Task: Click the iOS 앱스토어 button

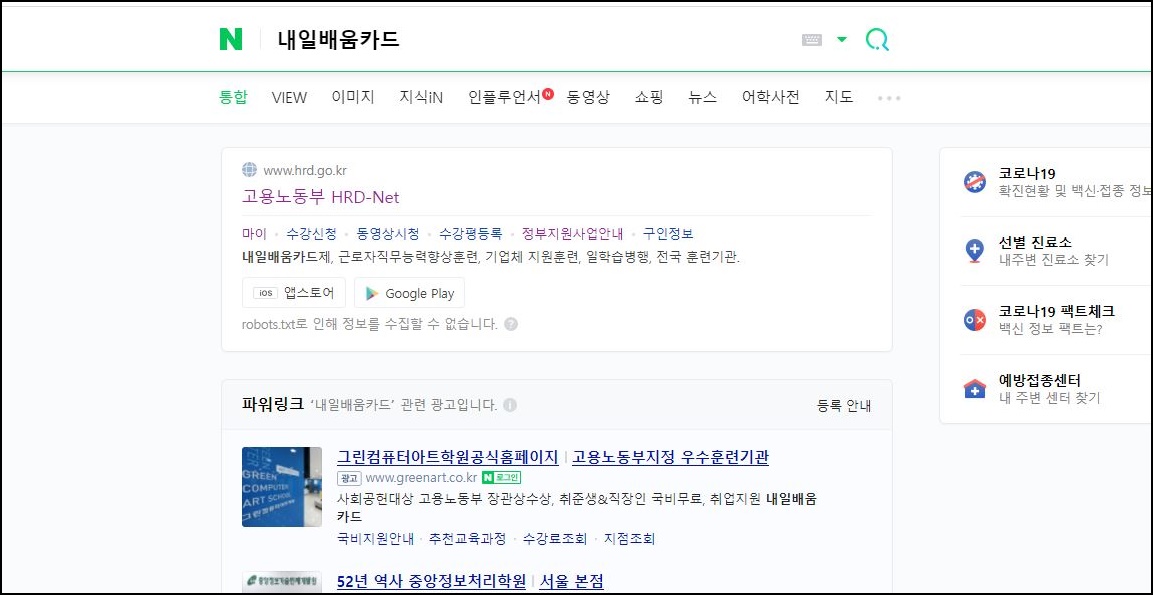Action: point(293,293)
